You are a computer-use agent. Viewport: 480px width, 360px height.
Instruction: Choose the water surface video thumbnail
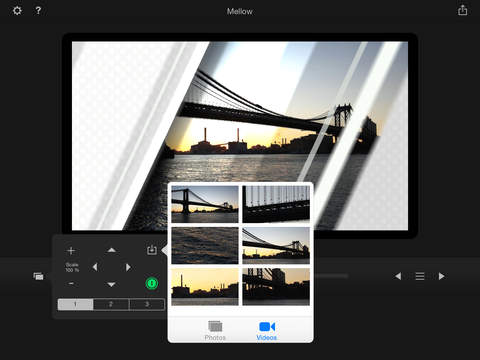[205, 246]
